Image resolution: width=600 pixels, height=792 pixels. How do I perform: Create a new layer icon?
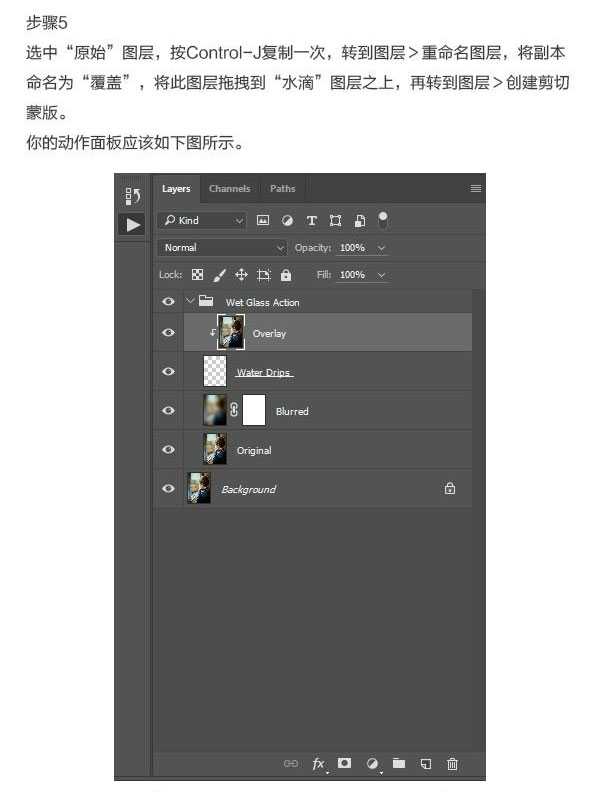coord(426,763)
